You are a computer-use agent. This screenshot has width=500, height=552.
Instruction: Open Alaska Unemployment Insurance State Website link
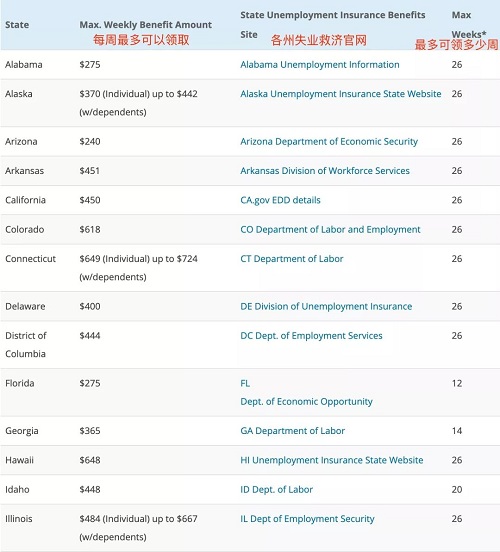click(x=340, y=94)
